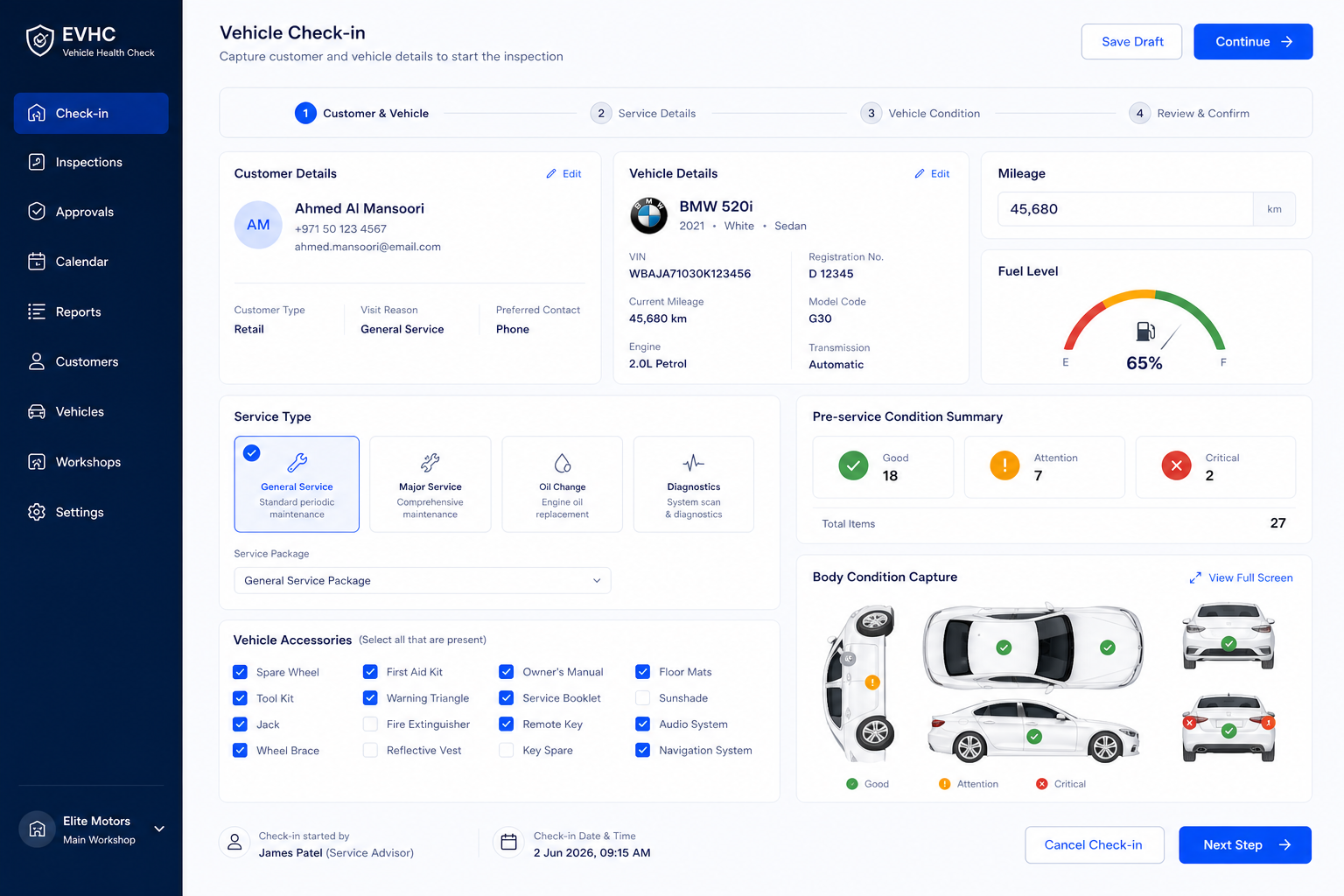Click the front-facing car image at top right

(x=1228, y=636)
